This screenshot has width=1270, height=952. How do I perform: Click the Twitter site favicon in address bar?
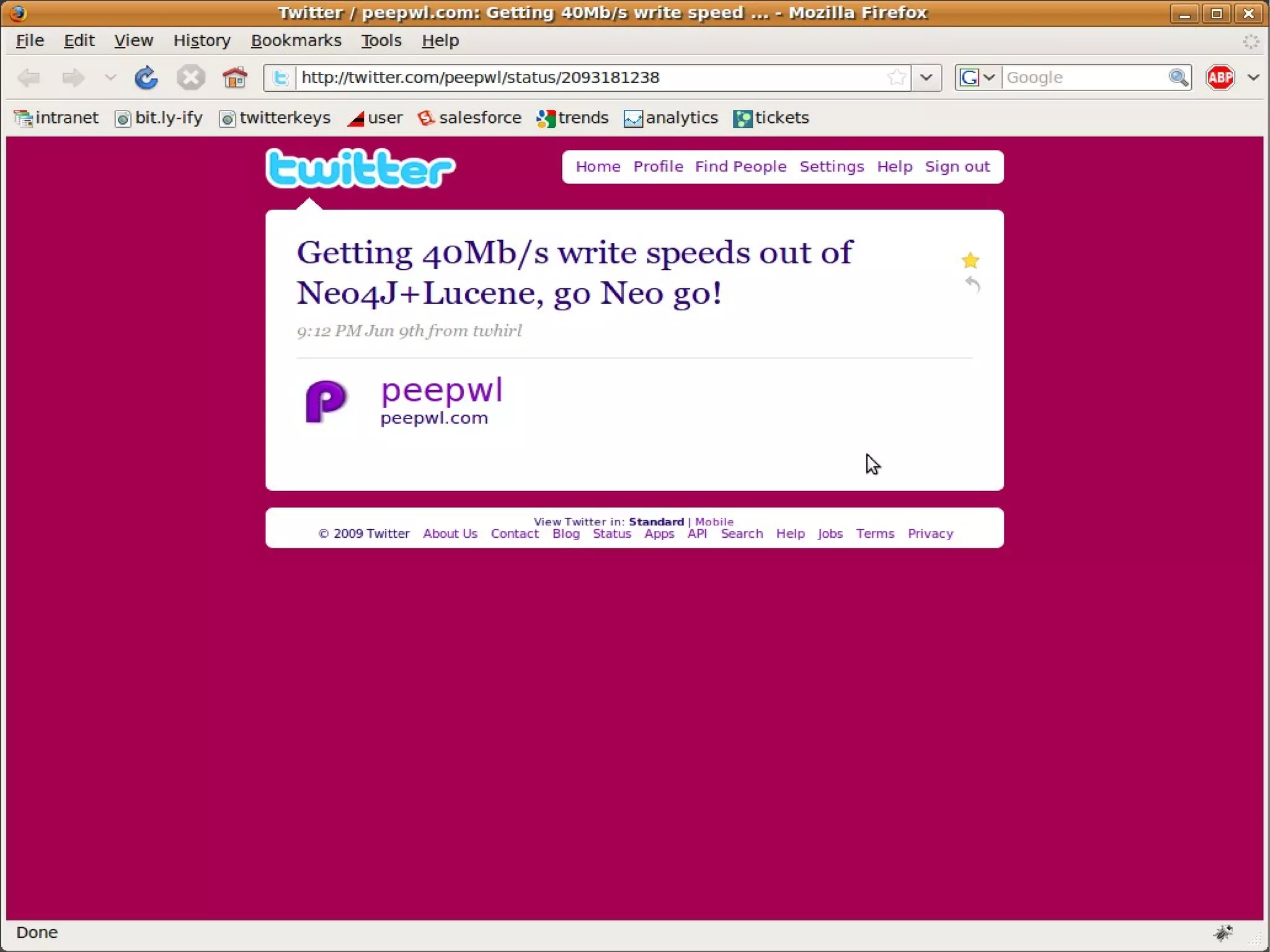pos(280,78)
